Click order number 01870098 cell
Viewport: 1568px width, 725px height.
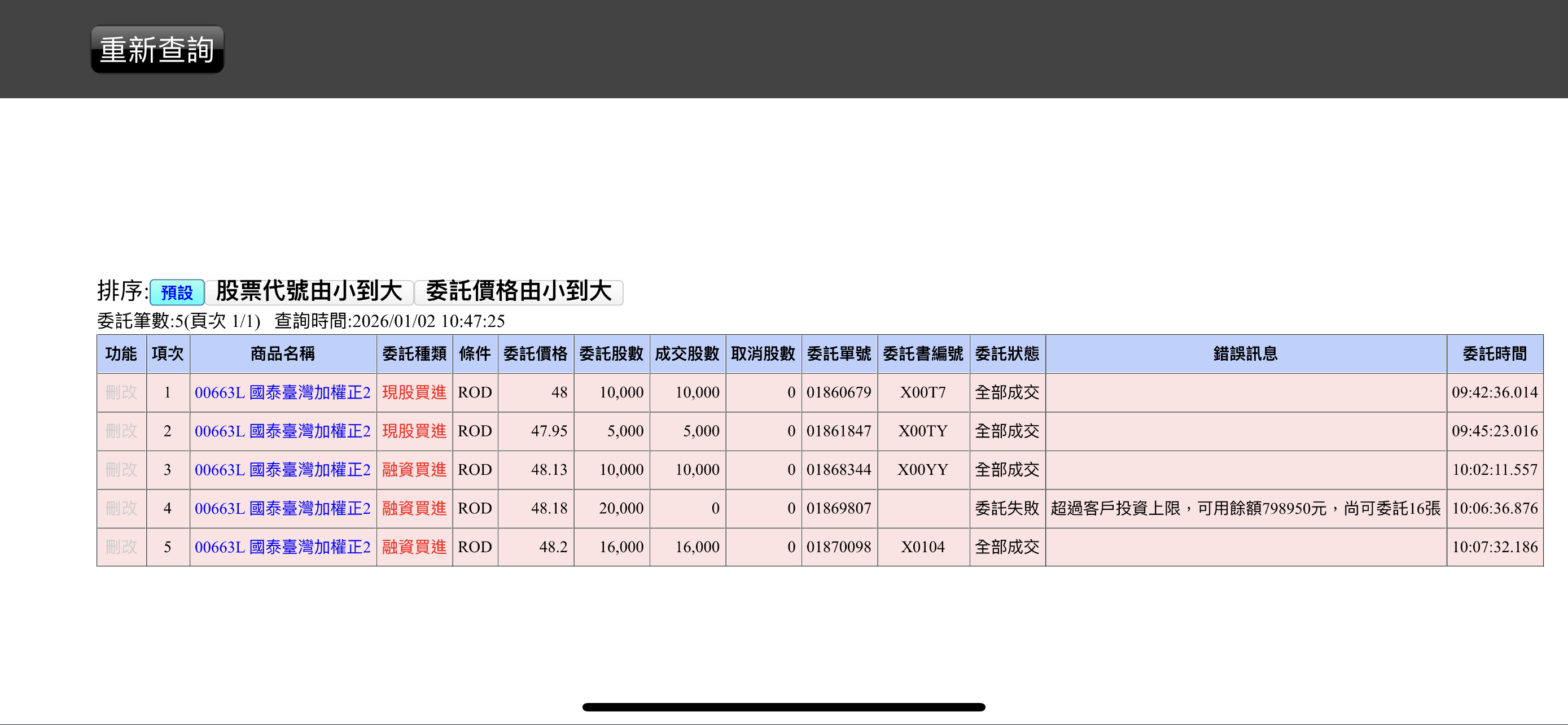click(839, 547)
